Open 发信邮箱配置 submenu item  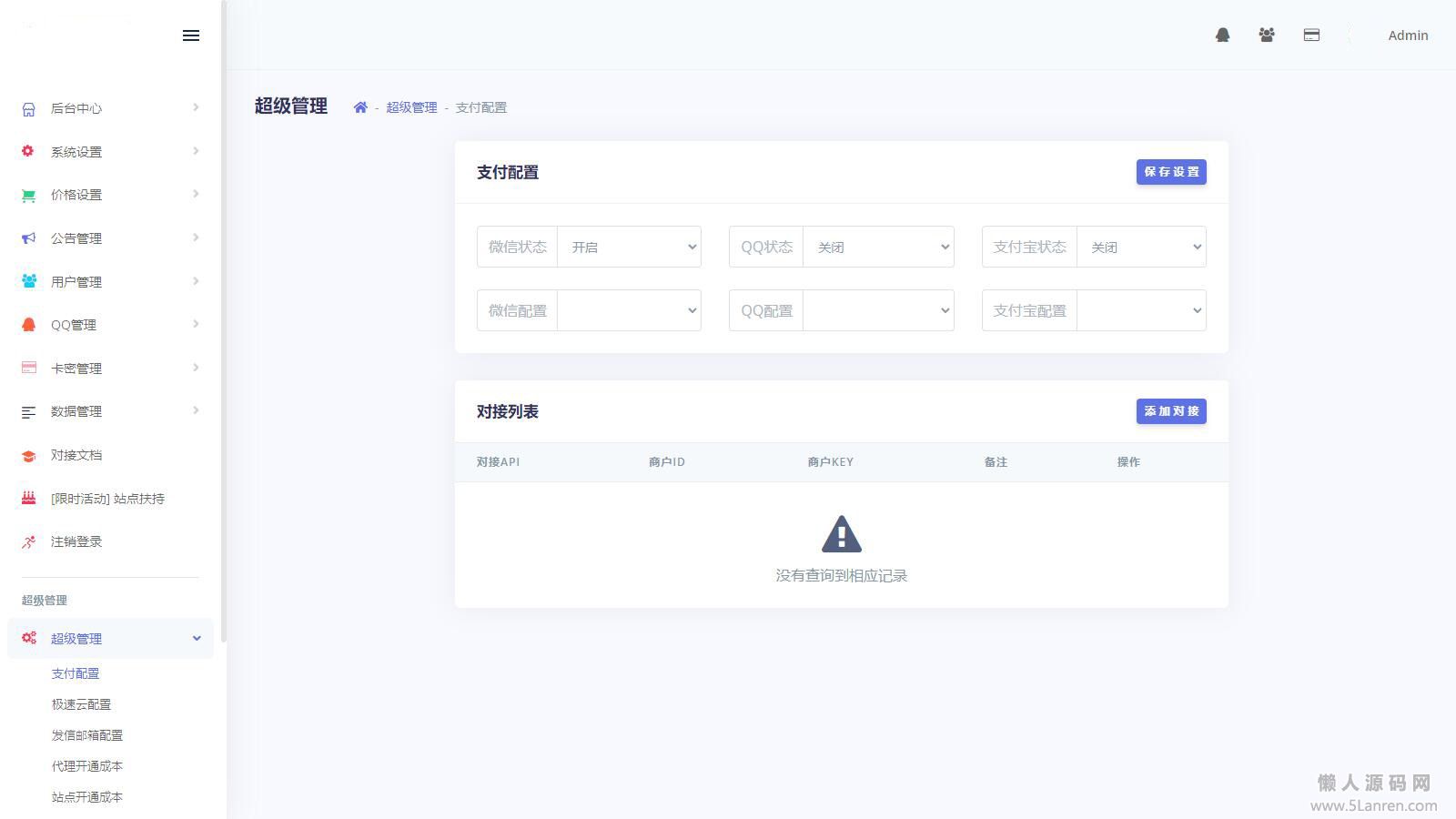point(87,735)
